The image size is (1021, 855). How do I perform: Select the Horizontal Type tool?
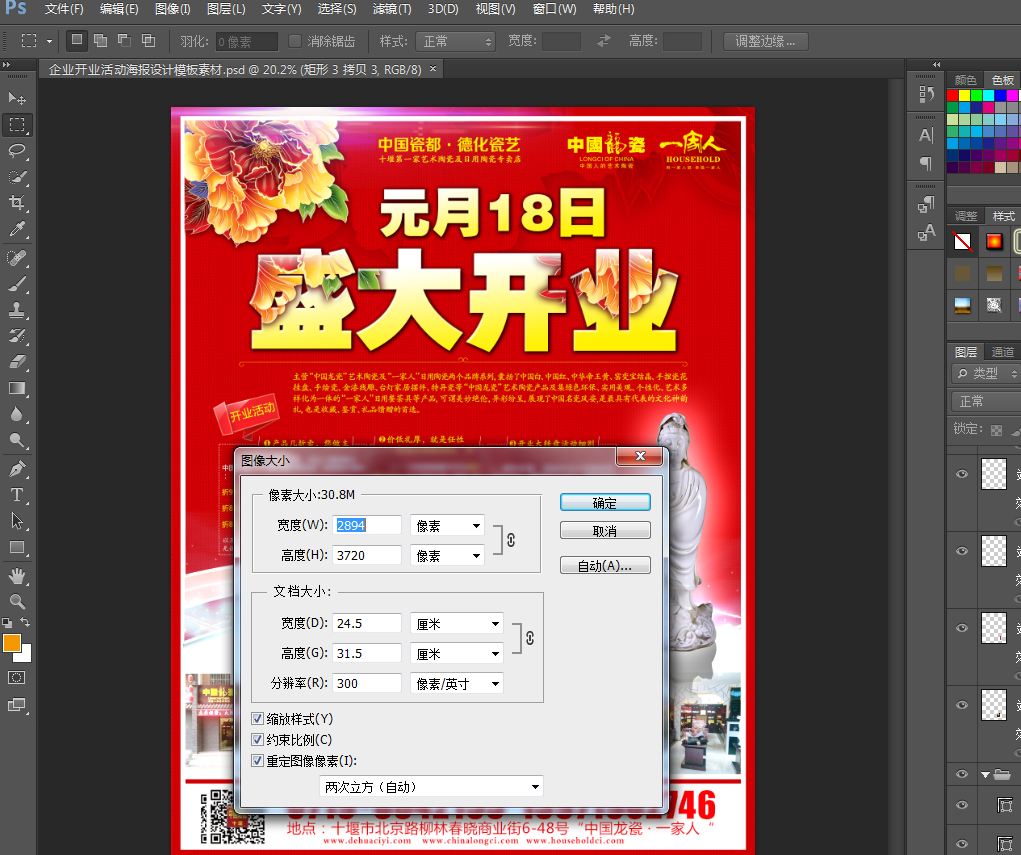[x=17, y=495]
